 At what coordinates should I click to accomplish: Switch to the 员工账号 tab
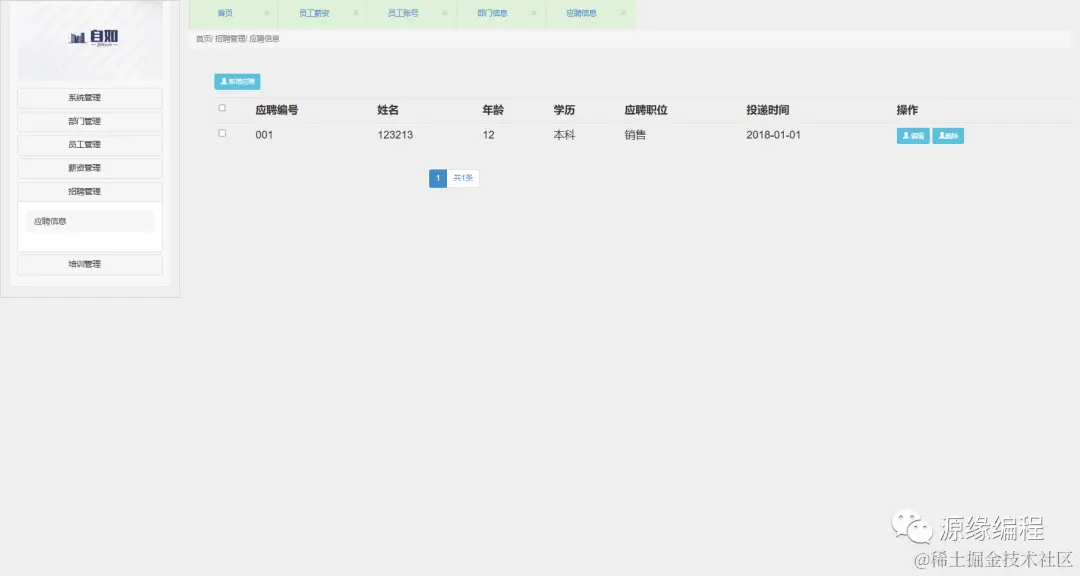point(401,14)
